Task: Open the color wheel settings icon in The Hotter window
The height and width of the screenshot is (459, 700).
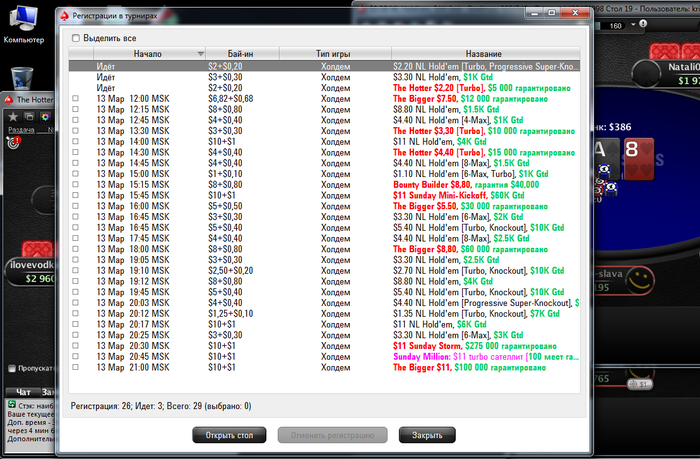Action: pos(45,117)
